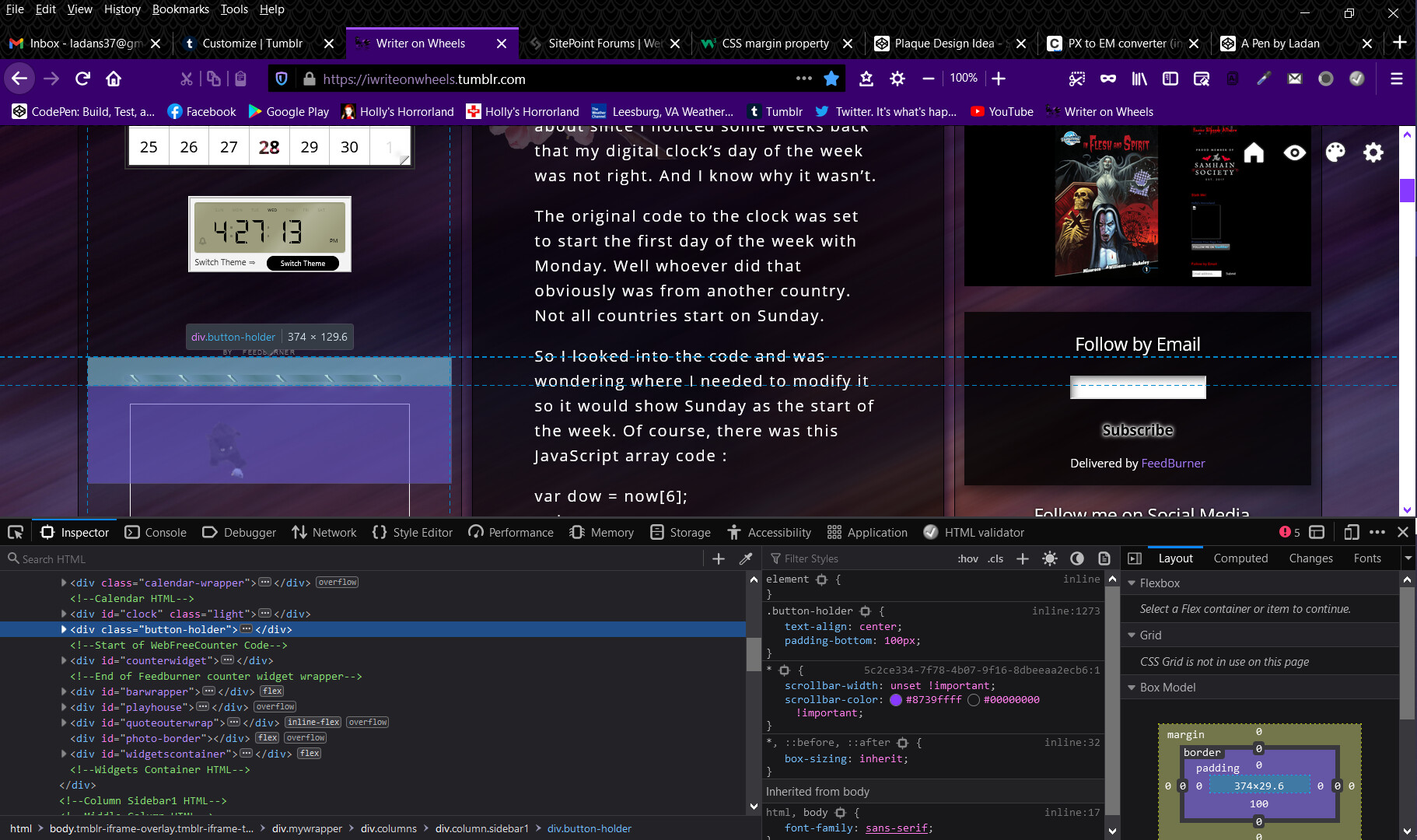Bookmark page with the star icon
Viewport: 1417px width, 840px height.
point(831,79)
